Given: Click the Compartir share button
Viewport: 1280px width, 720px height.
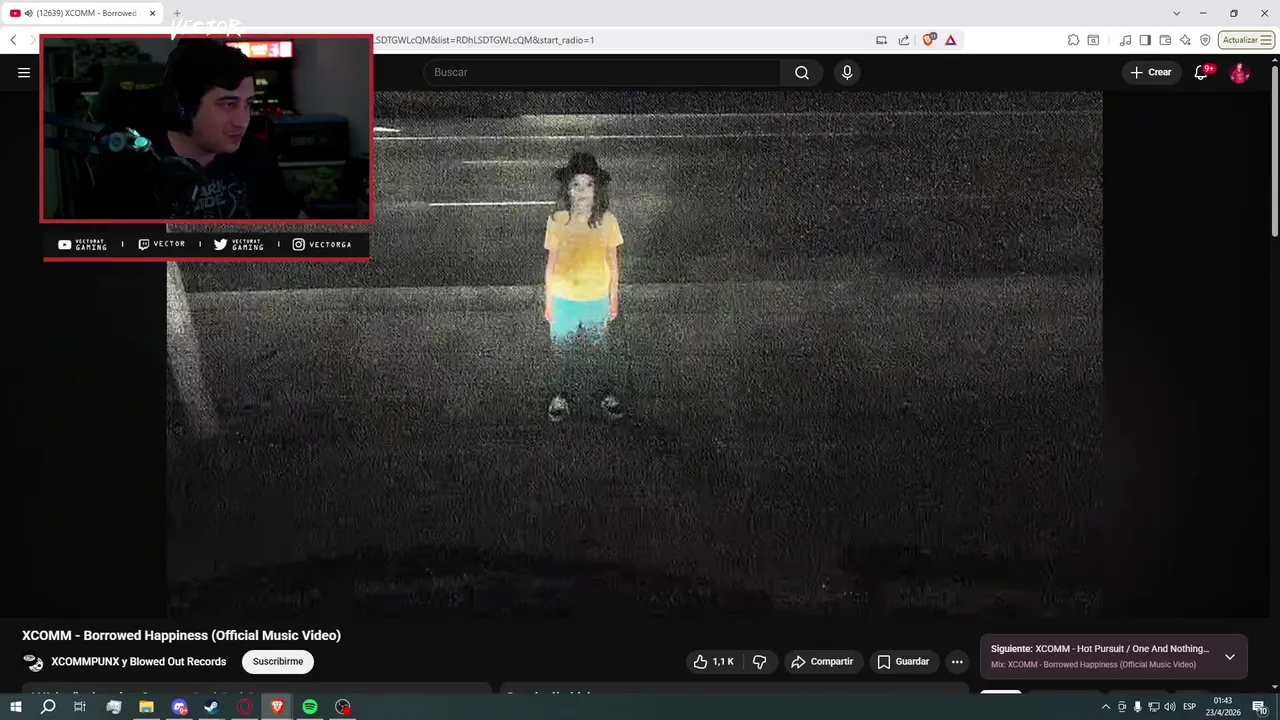Looking at the screenshot, I should 822,661.
